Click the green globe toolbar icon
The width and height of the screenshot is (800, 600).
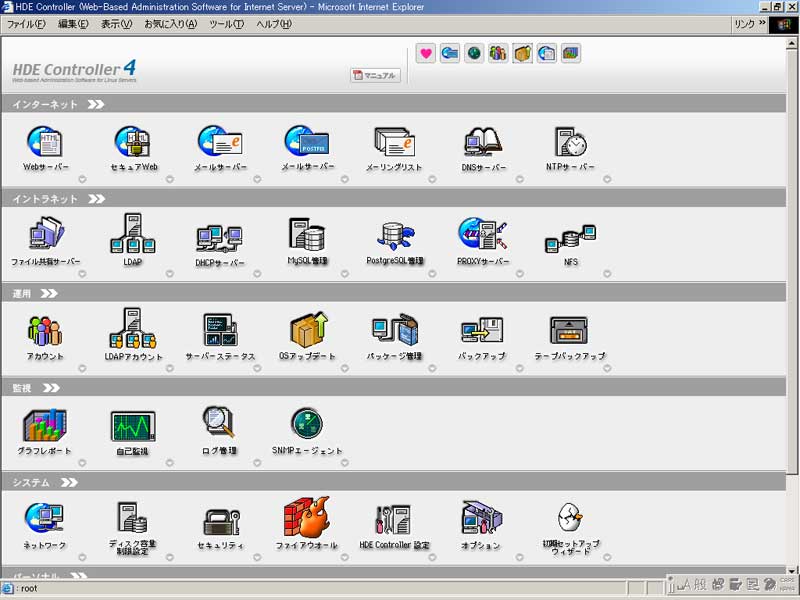point(474,53)
